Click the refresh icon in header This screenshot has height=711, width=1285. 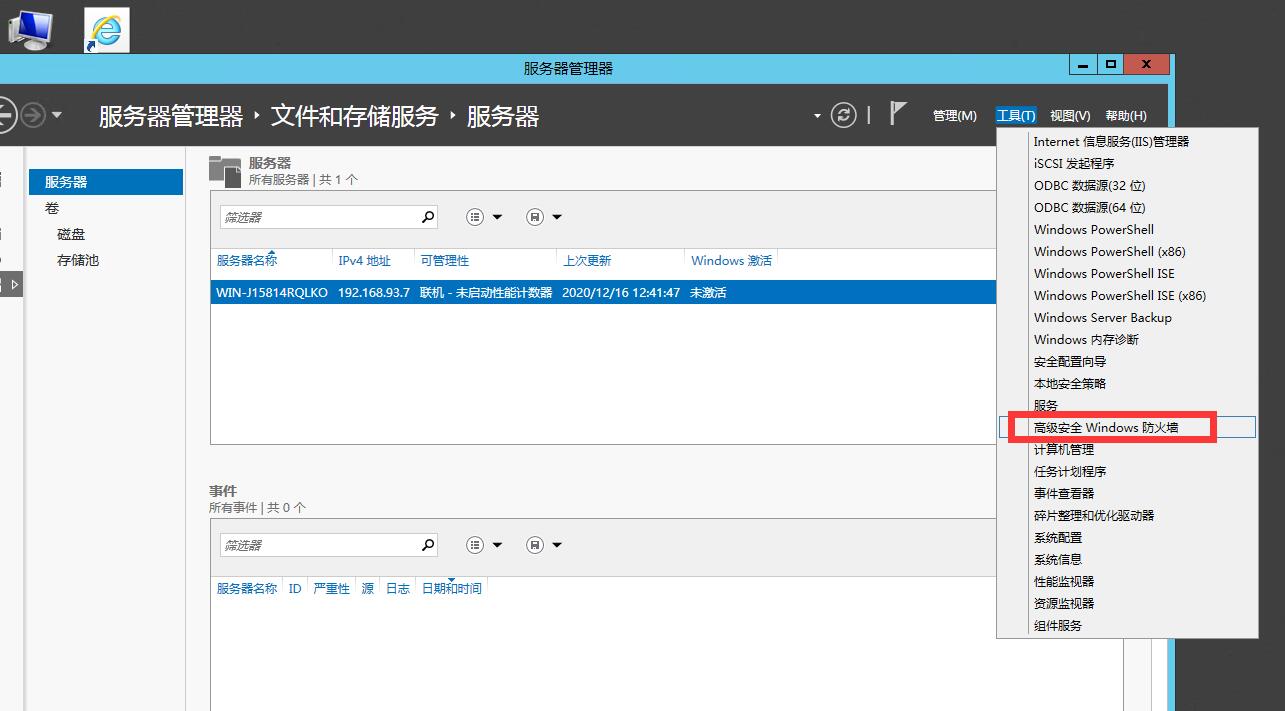[844, 115]
